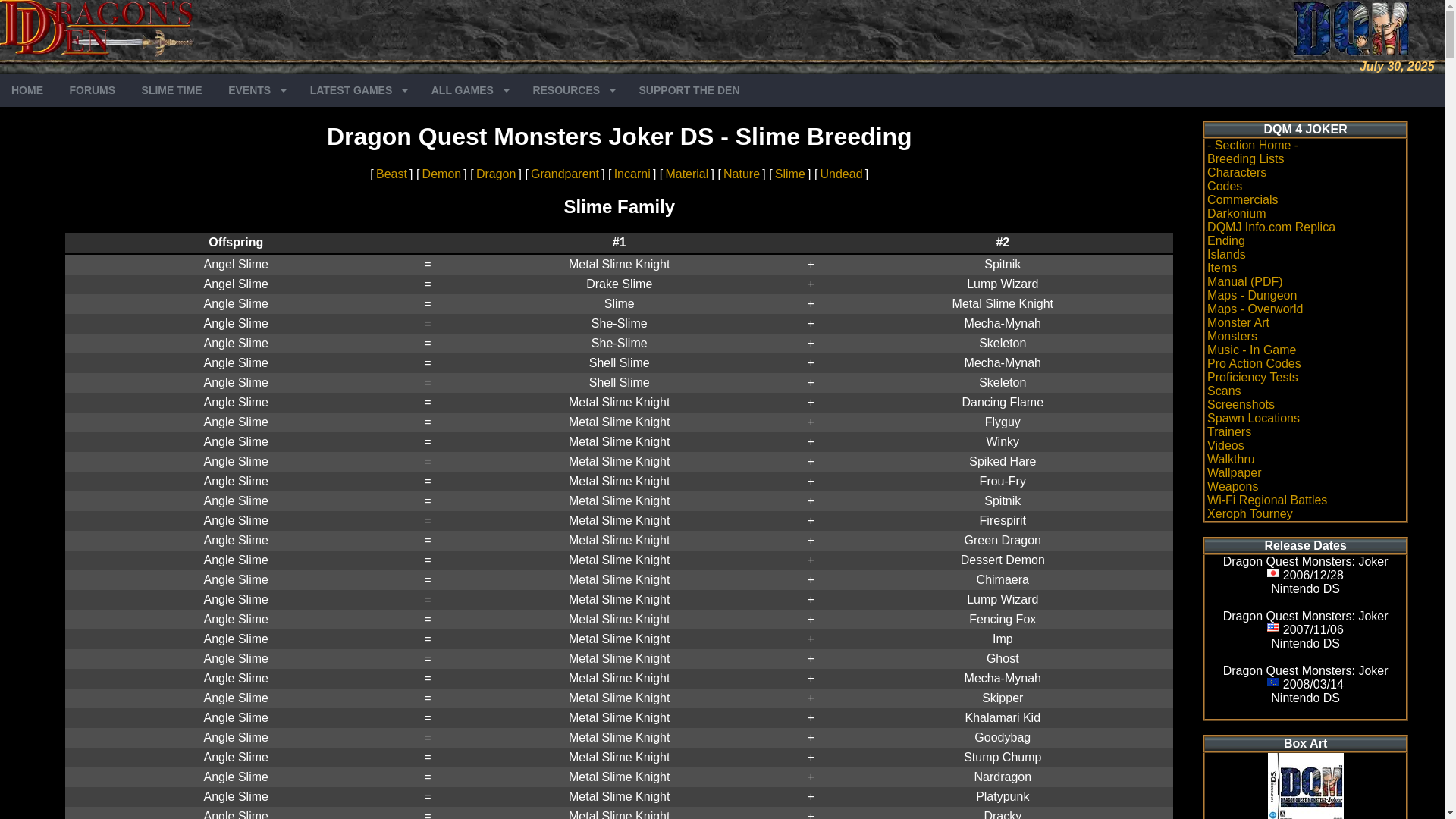The image size is (1456, 819).
Task: Click the Offspring column header
Action: tap(236, 243)
